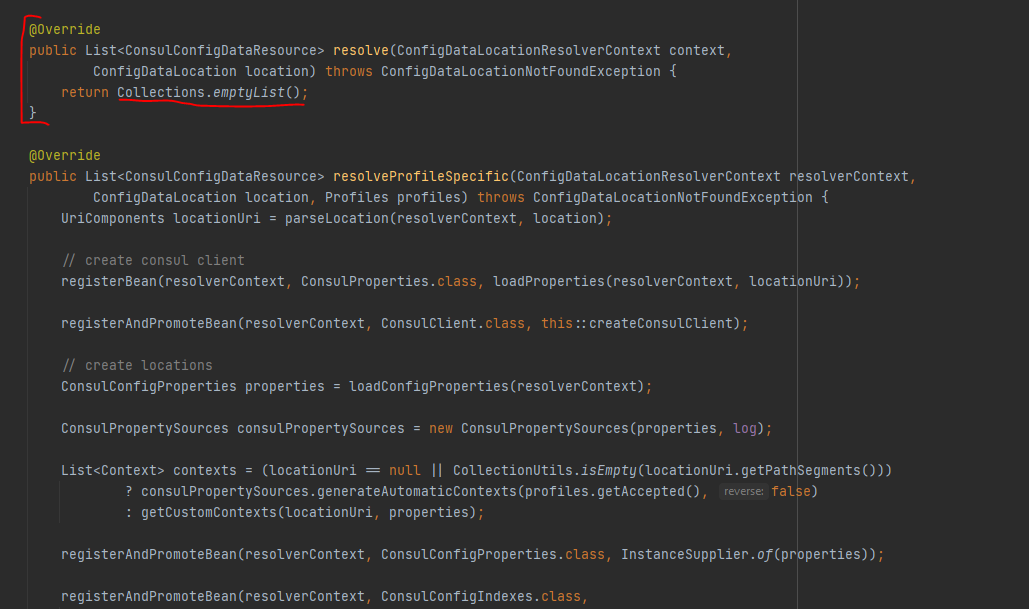Click the @Override annotation above resolveProfileSpecific

tap(64, 156)
